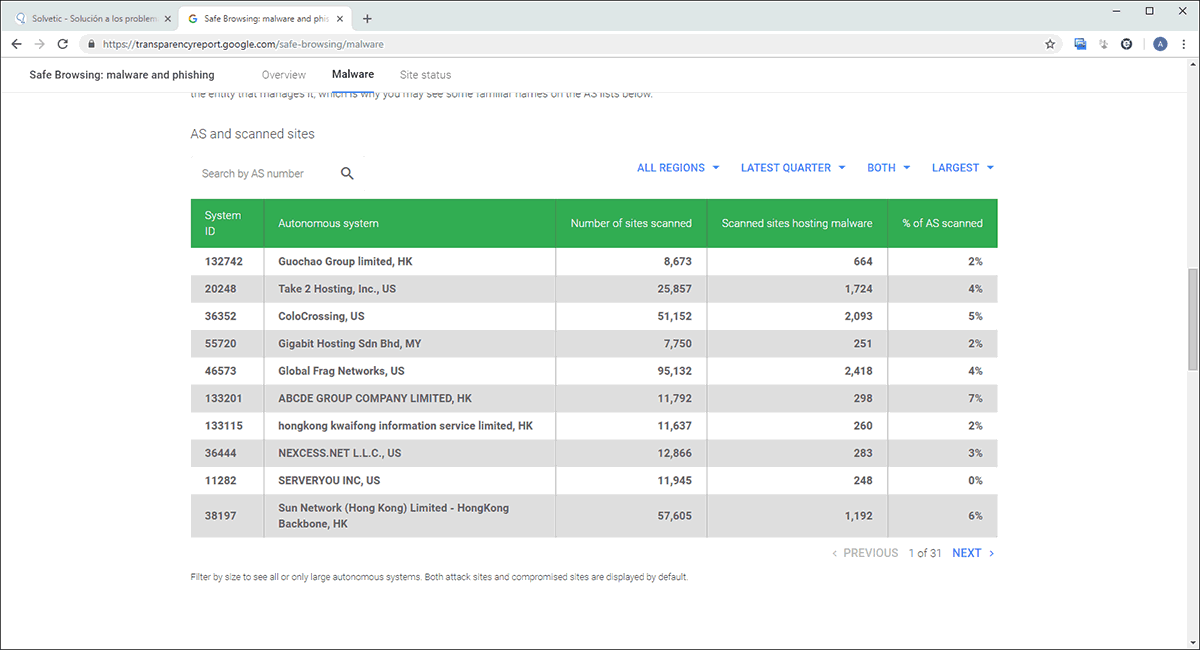
Task: Click the blue screens extension icon
Action: point(1080,44)
